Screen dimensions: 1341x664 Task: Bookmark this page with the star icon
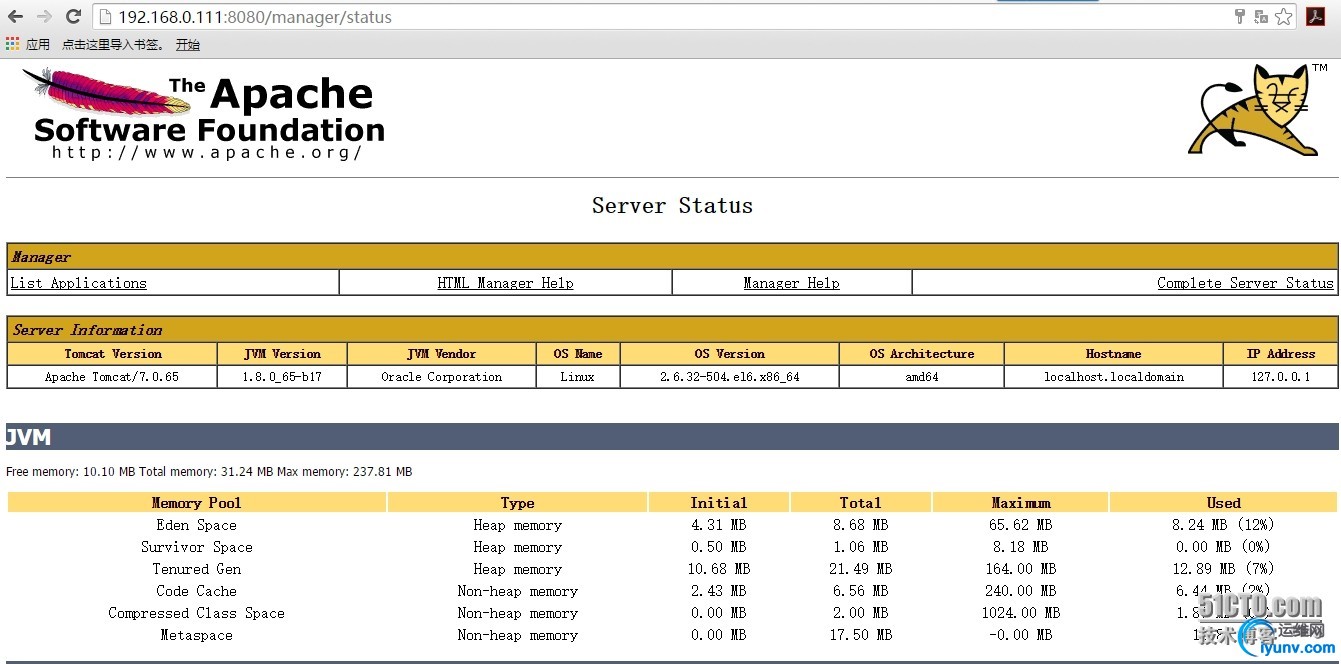pyautogui.click(x=1283, y=17)
